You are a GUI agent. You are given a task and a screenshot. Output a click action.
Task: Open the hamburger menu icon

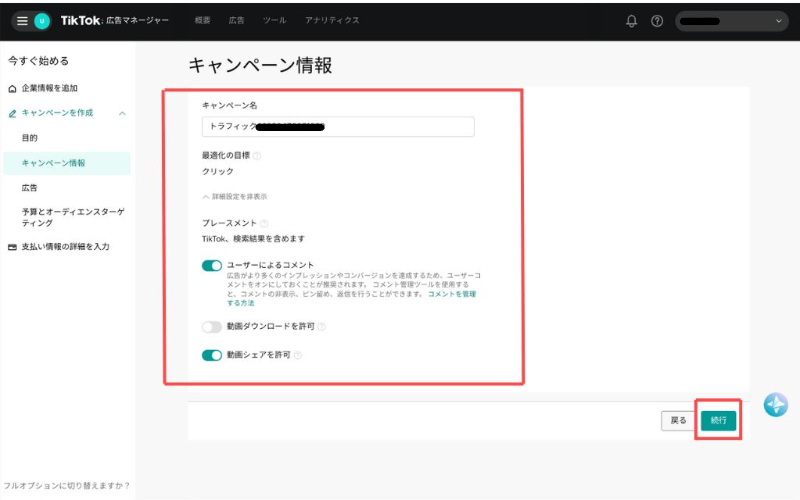(22, 21)
